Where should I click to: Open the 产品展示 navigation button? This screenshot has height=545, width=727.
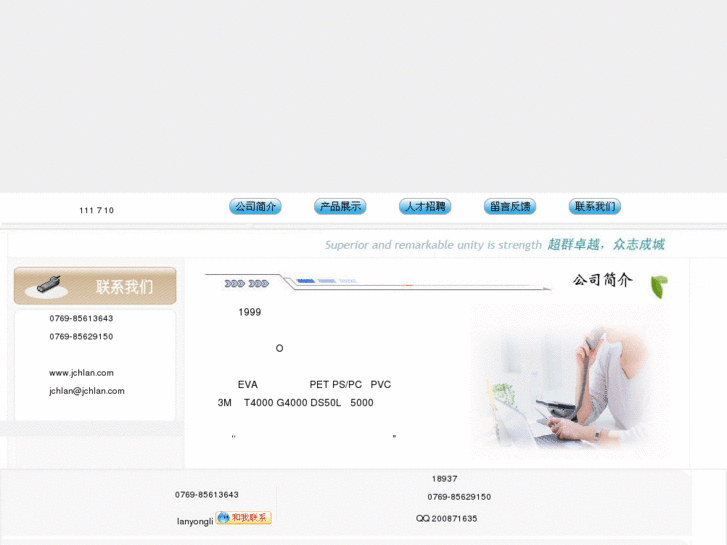point(340,206)
